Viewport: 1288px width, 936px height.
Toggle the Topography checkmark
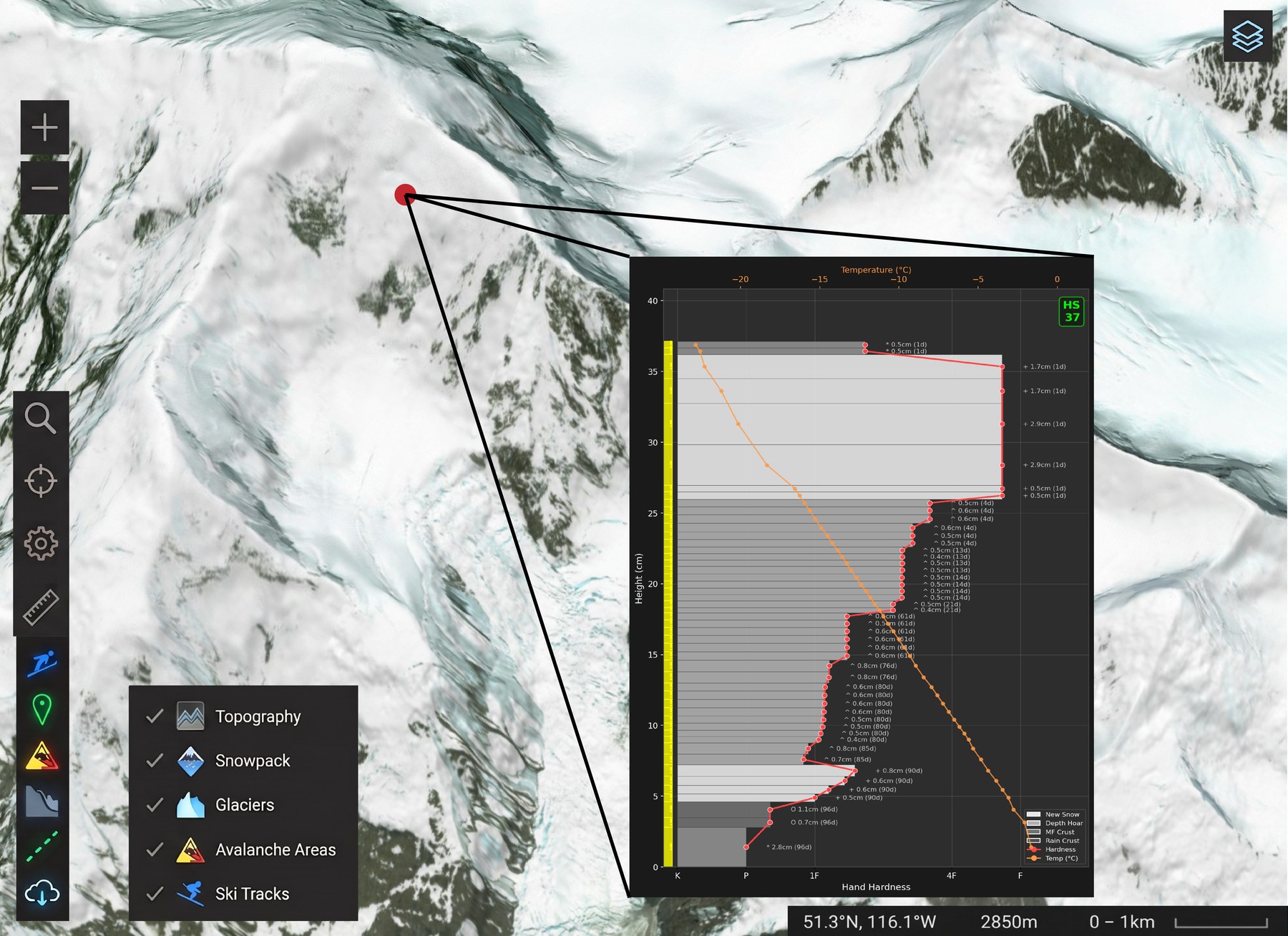pyautogui.click(x=155, y=716)
